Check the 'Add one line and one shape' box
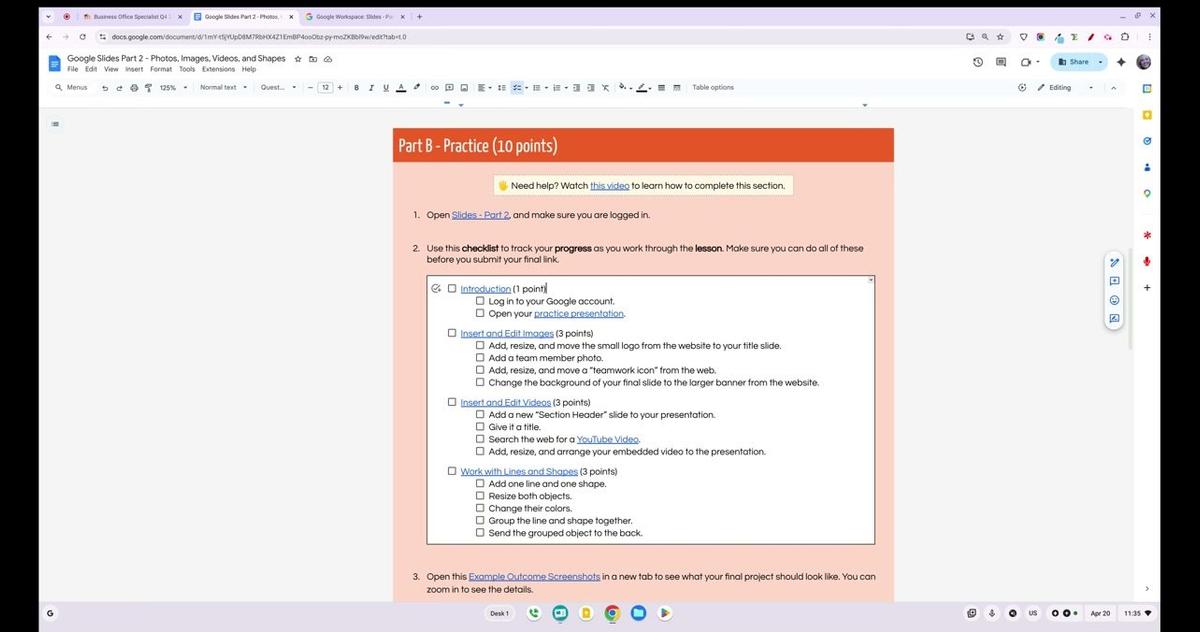Screen dimensions: 1200x632 [480, 483]
